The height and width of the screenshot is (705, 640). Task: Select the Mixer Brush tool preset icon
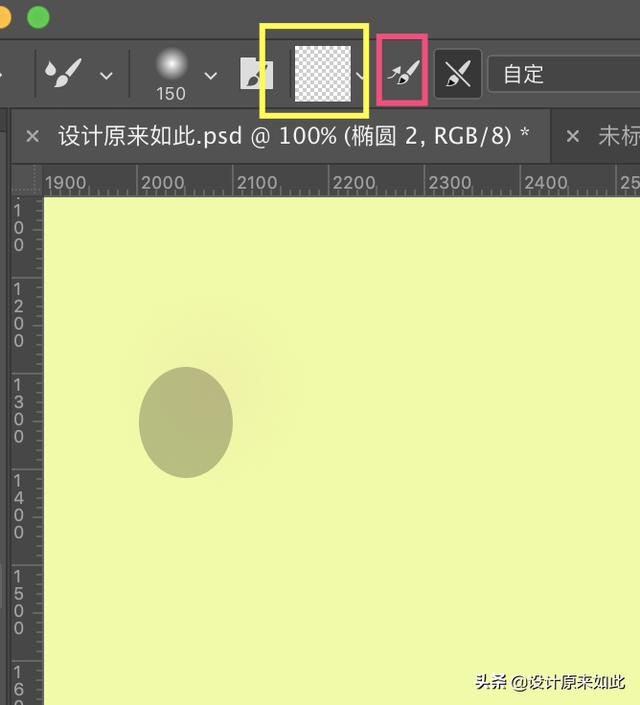point(63,73)
